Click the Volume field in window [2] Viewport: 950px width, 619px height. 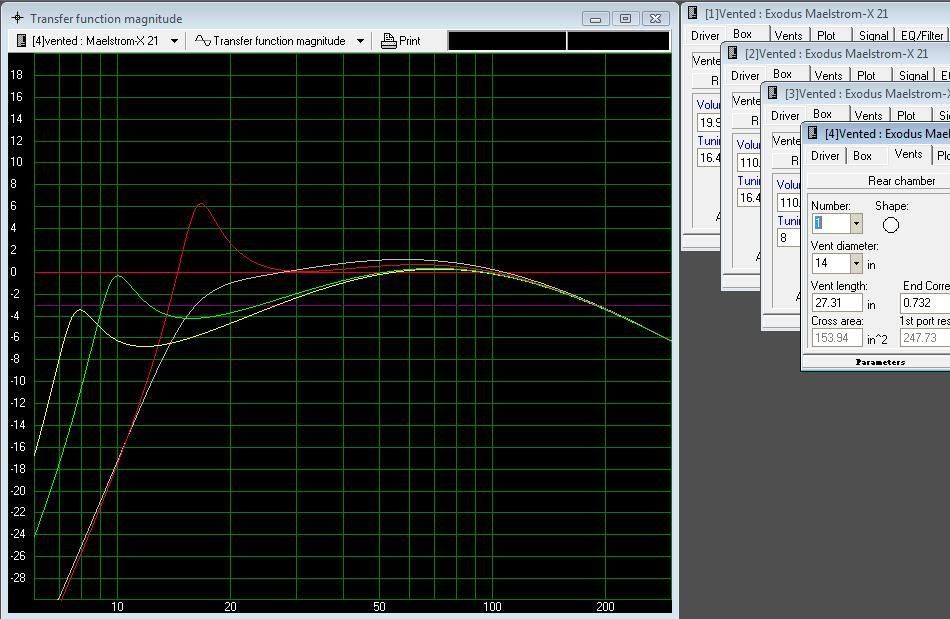pos(749,162)
